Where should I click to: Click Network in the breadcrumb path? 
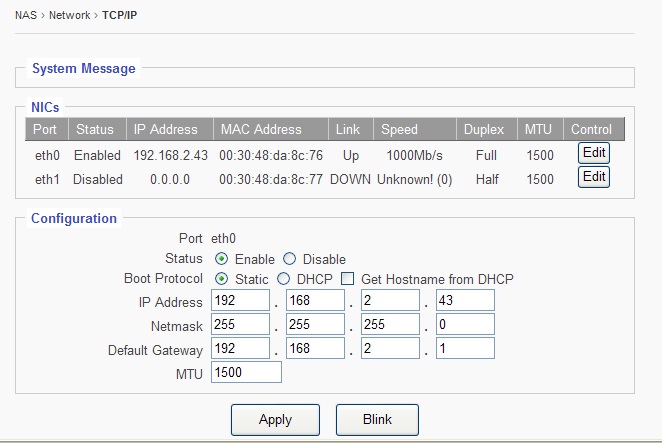tap(70, 15)
